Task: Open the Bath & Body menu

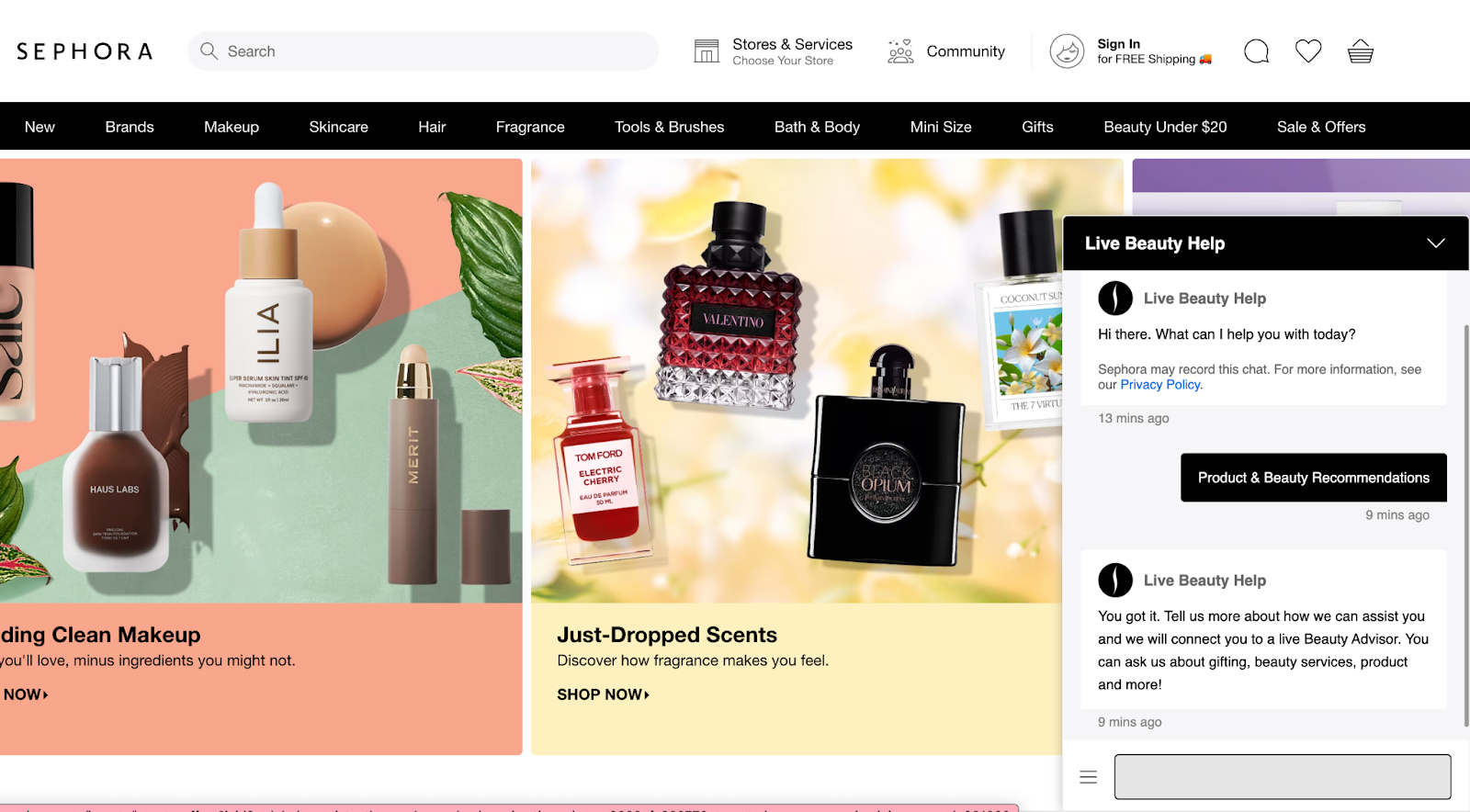Action: click(817, 127)
